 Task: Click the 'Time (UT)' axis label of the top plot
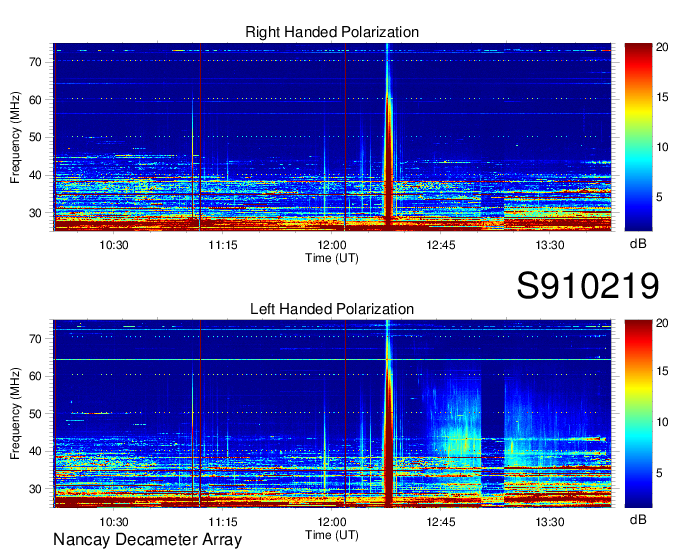[x=332, y=258]
